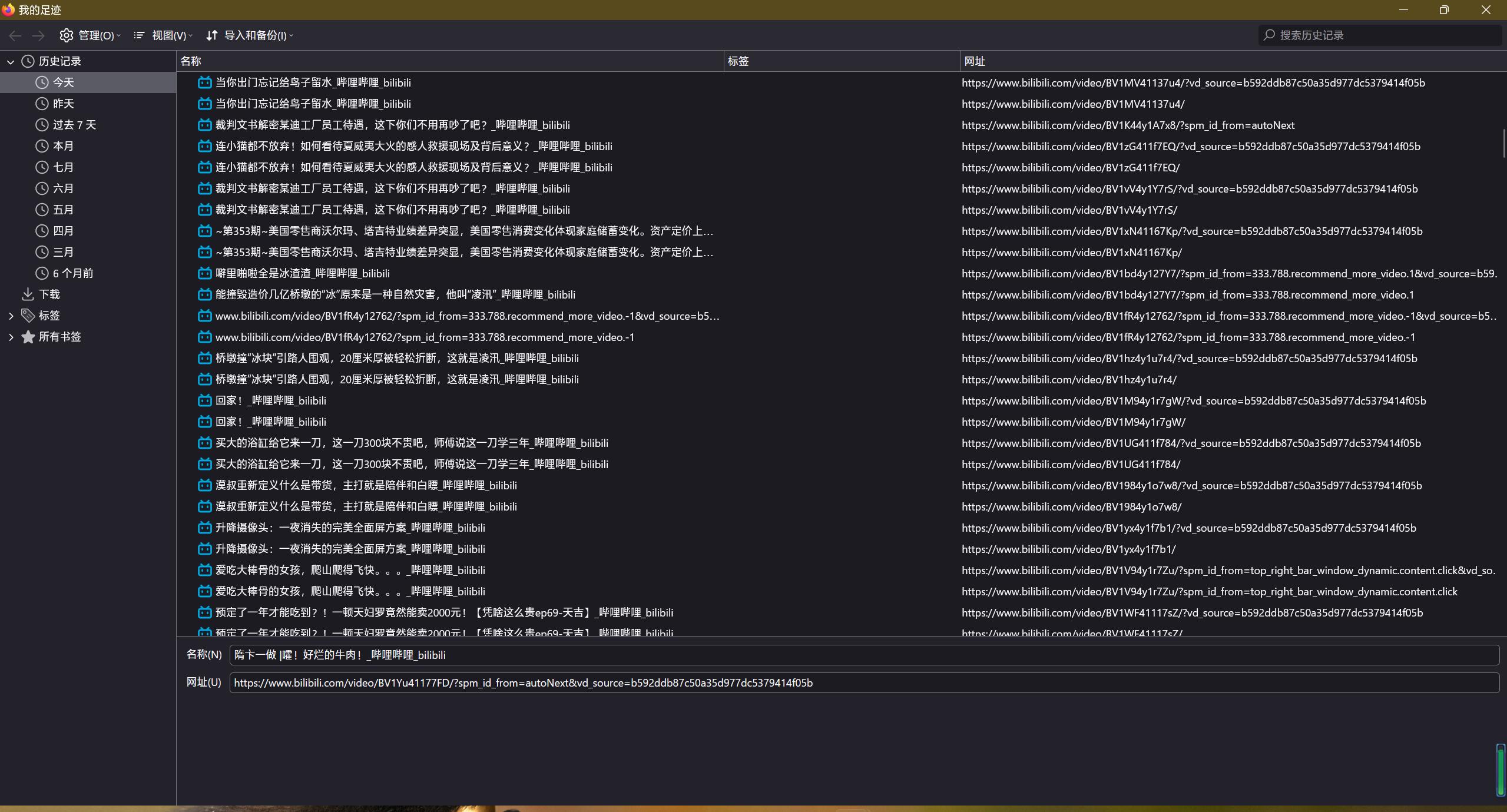Screen dimensions: 1507x812
Task: Click the clock icon next to 今天
Action: coord(41,82)
